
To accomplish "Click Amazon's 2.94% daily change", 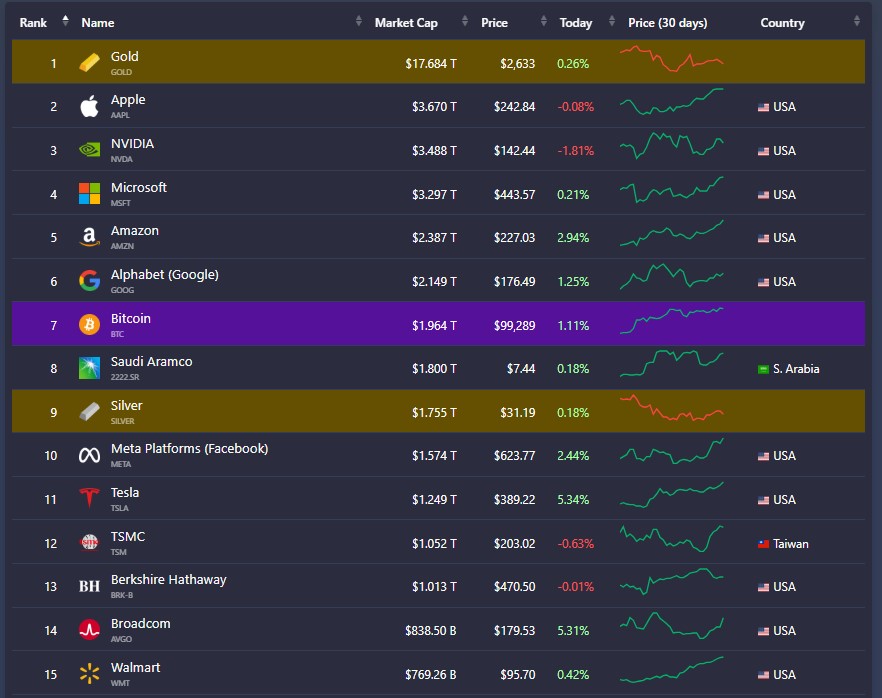I will pyautogui.click(x=573, y=238).
